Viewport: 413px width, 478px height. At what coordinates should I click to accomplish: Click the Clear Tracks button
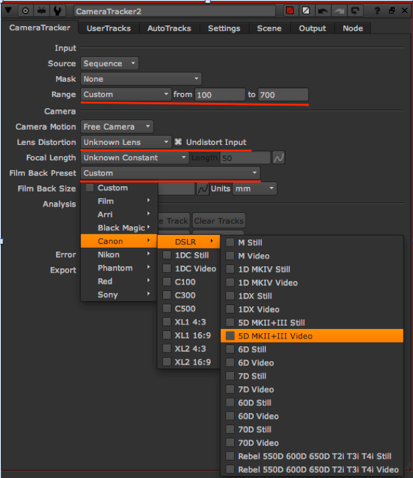coord(219,221)
